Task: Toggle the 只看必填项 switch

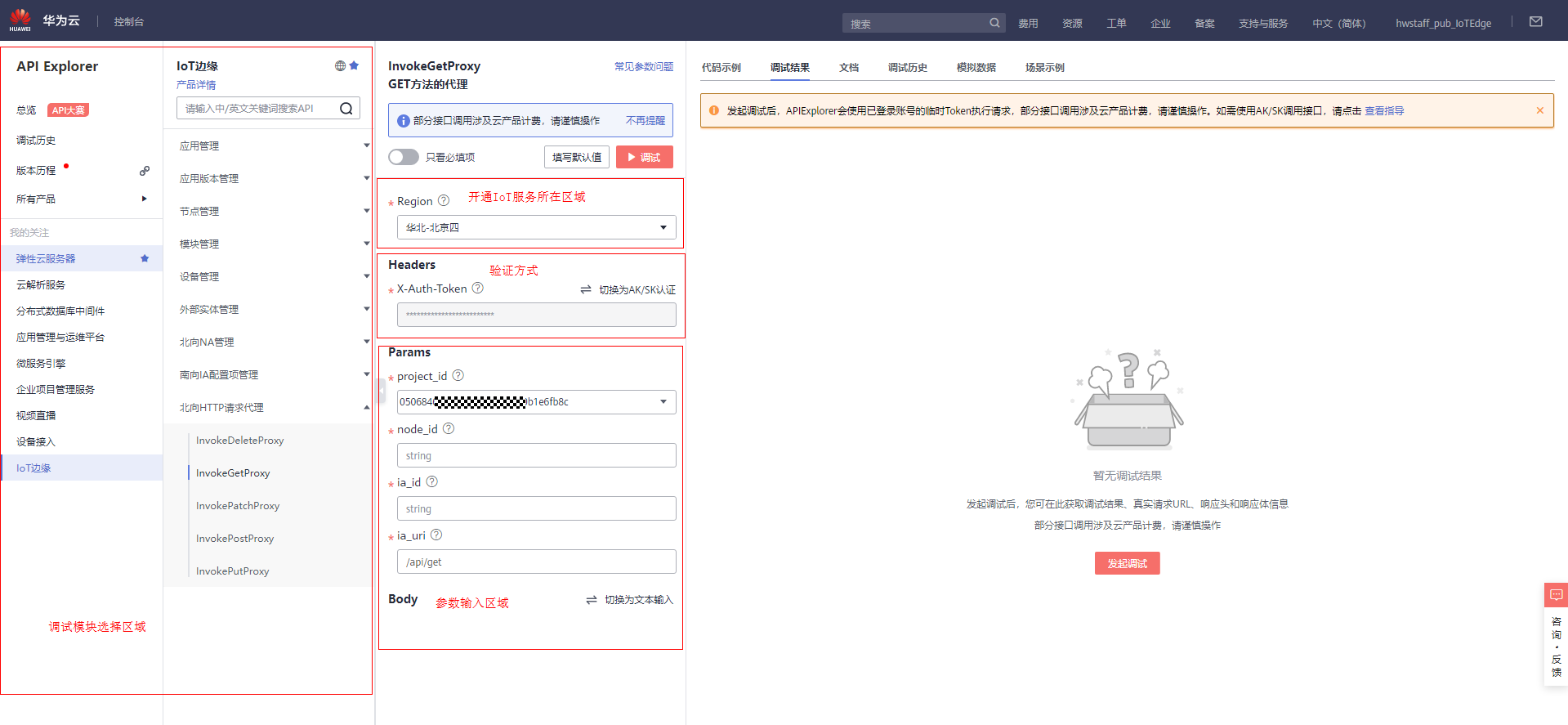Action: (x=404, y=157)
